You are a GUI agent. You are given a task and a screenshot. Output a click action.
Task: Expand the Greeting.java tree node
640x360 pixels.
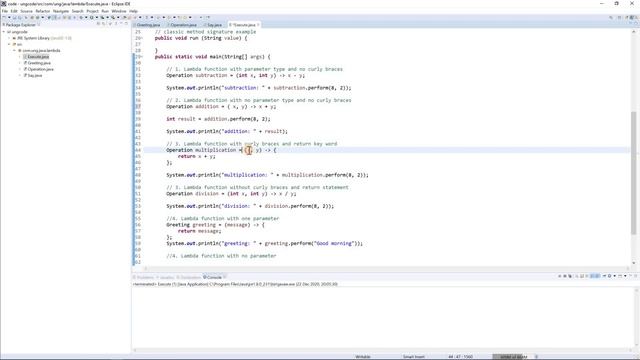[x=20, y=63]
